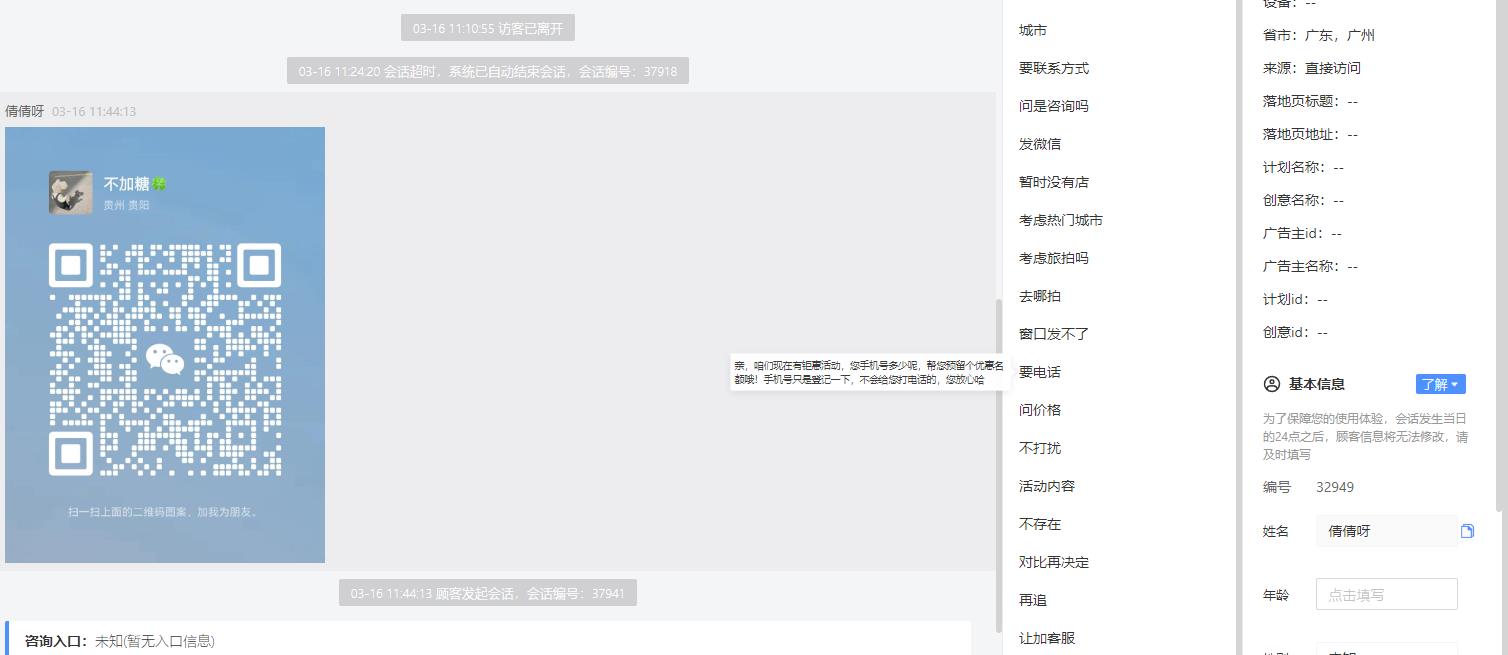Click the 落地页地址 line
Image resolution: width=1508 pixels, height=655 pixels.
tap(1311, 134)
